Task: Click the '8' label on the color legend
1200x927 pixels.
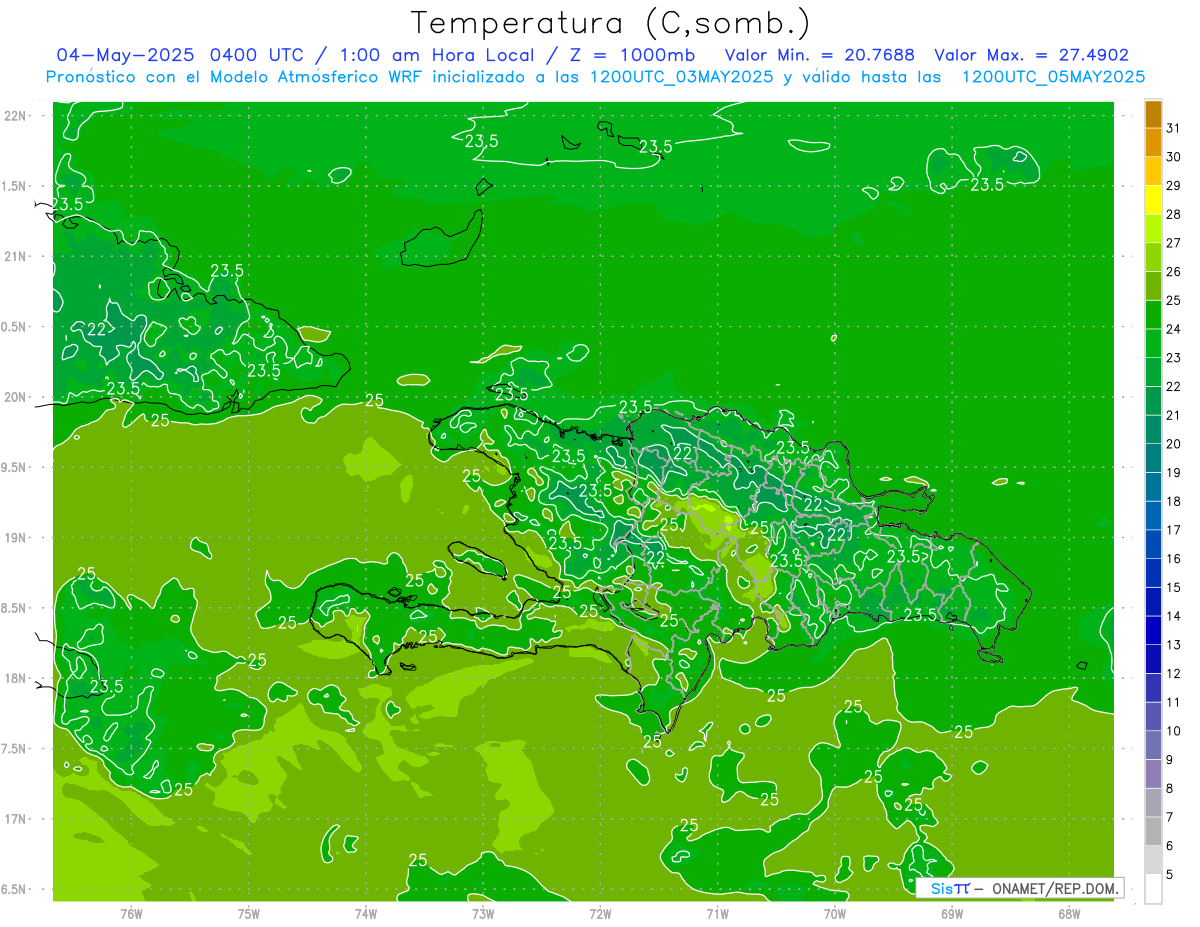Action: click(x=1170, y=788)
